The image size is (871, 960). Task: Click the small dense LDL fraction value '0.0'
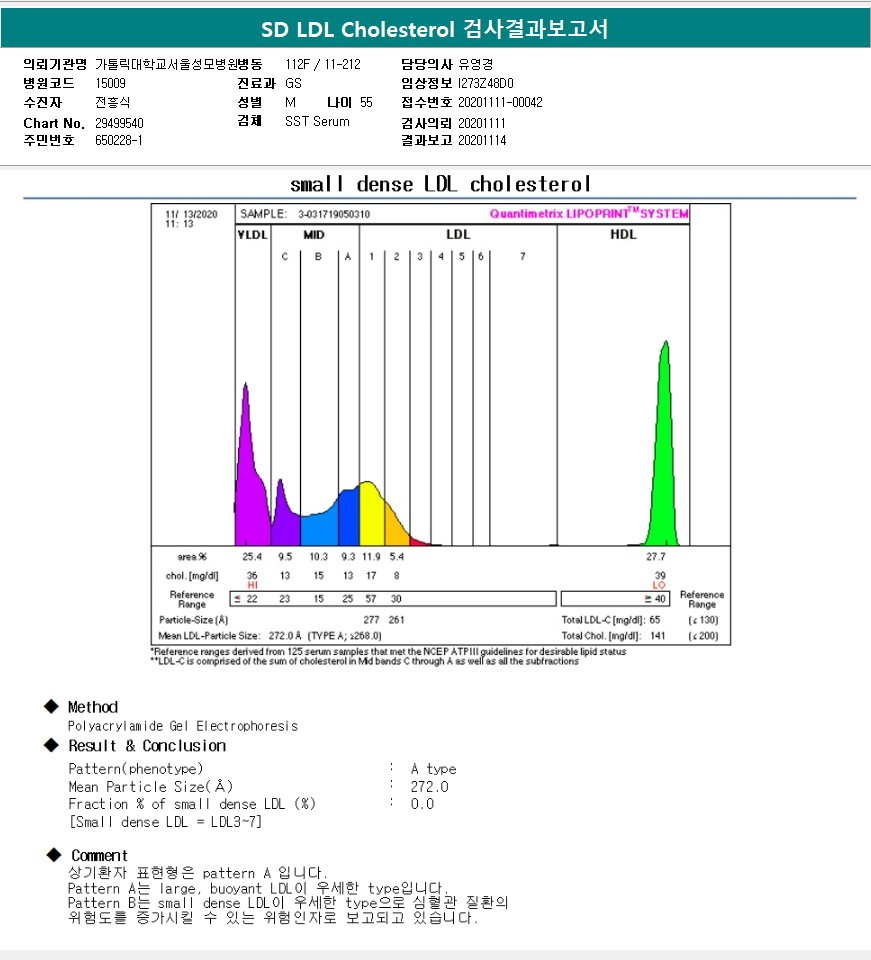pyautogui.click(x=422, y=804)
